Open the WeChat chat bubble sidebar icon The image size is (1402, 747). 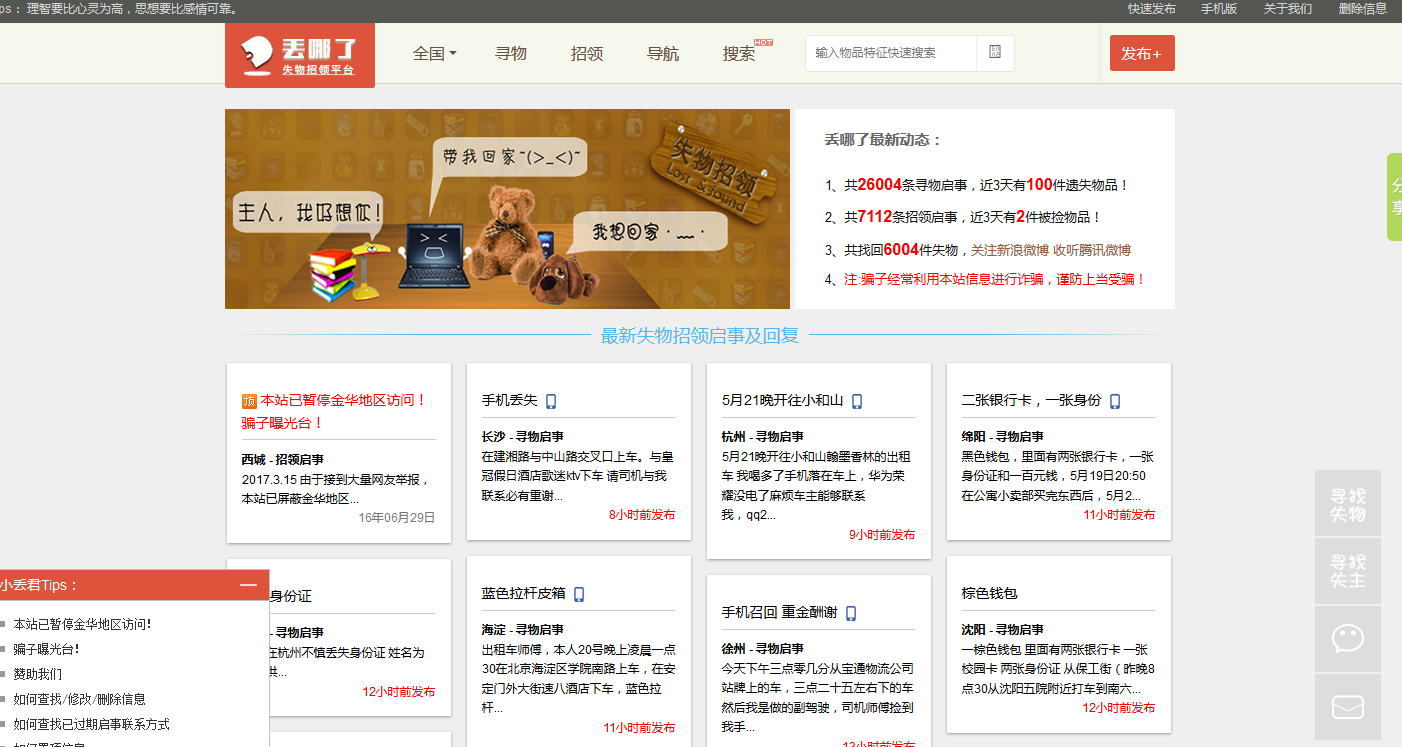pos(1347,639)
